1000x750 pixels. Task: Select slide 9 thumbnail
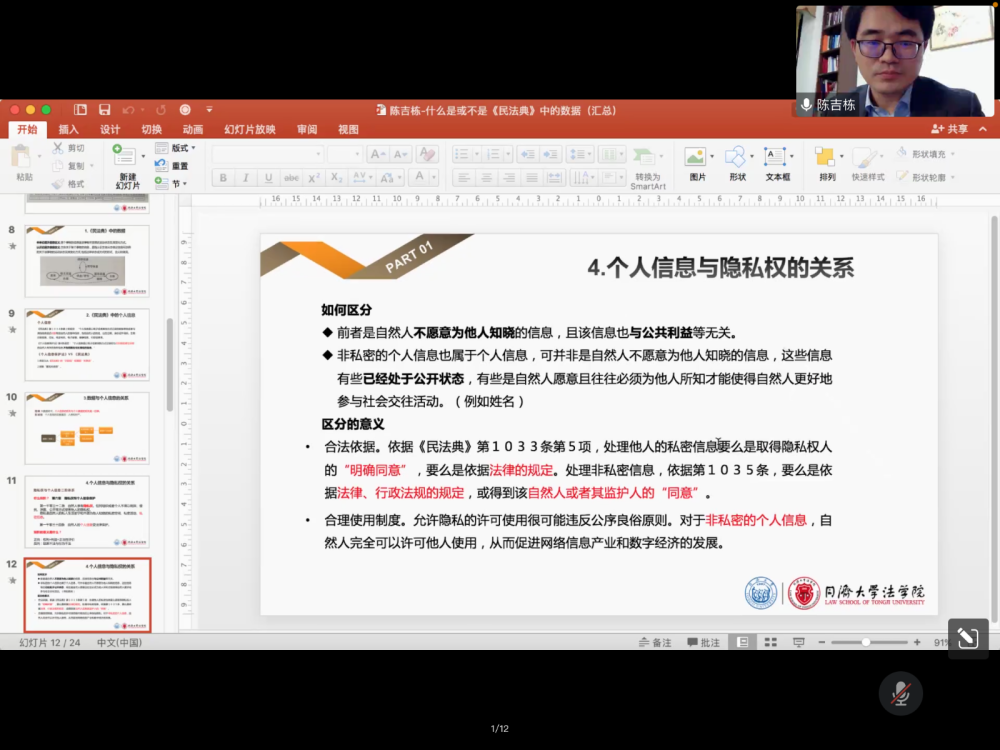pos(87,344)
